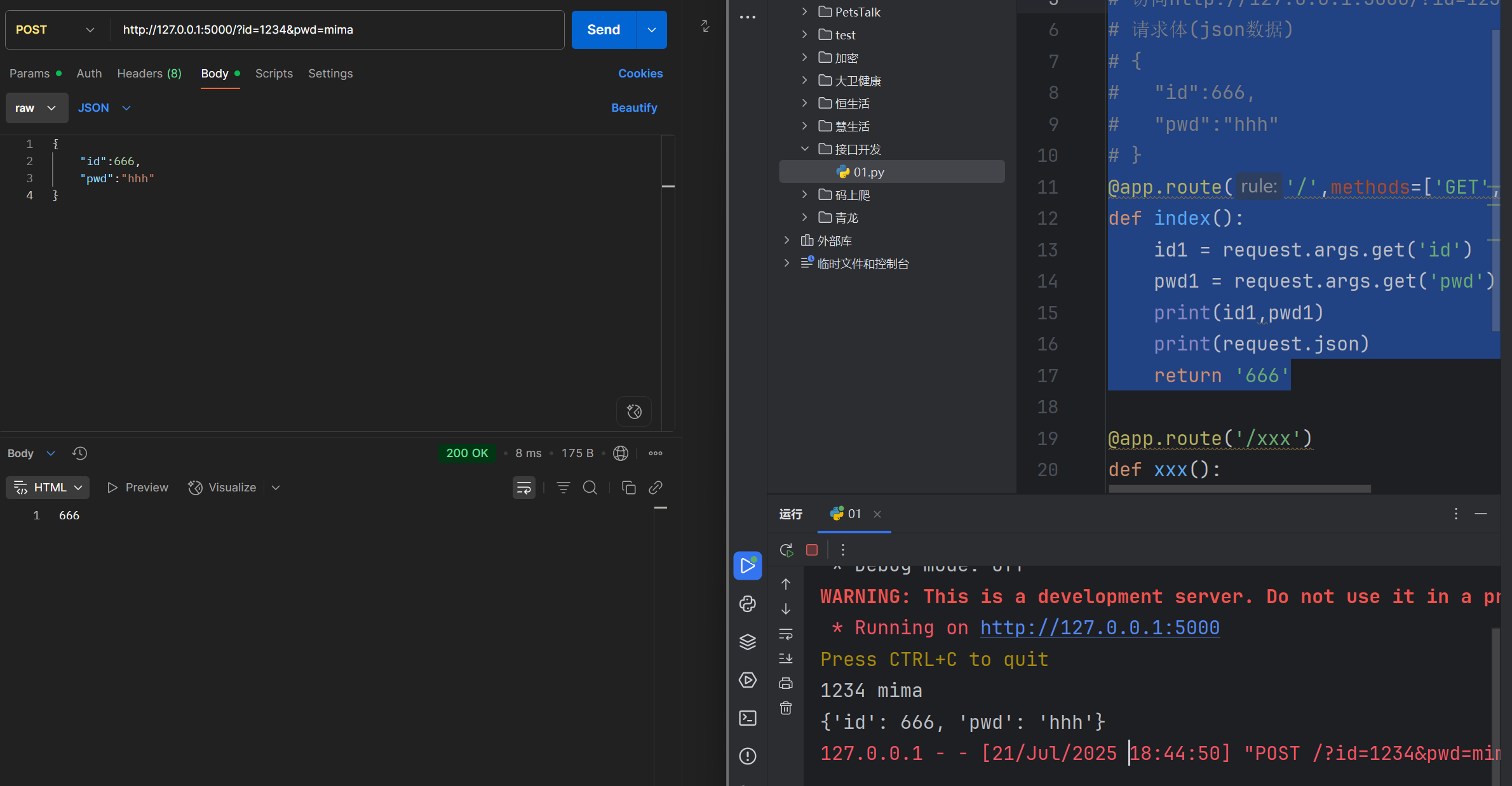This screenshot has height=786, width=1512.
Task: Toggle soft-wrap in run console
Action: pyautogui.click(x=786, y=634)
